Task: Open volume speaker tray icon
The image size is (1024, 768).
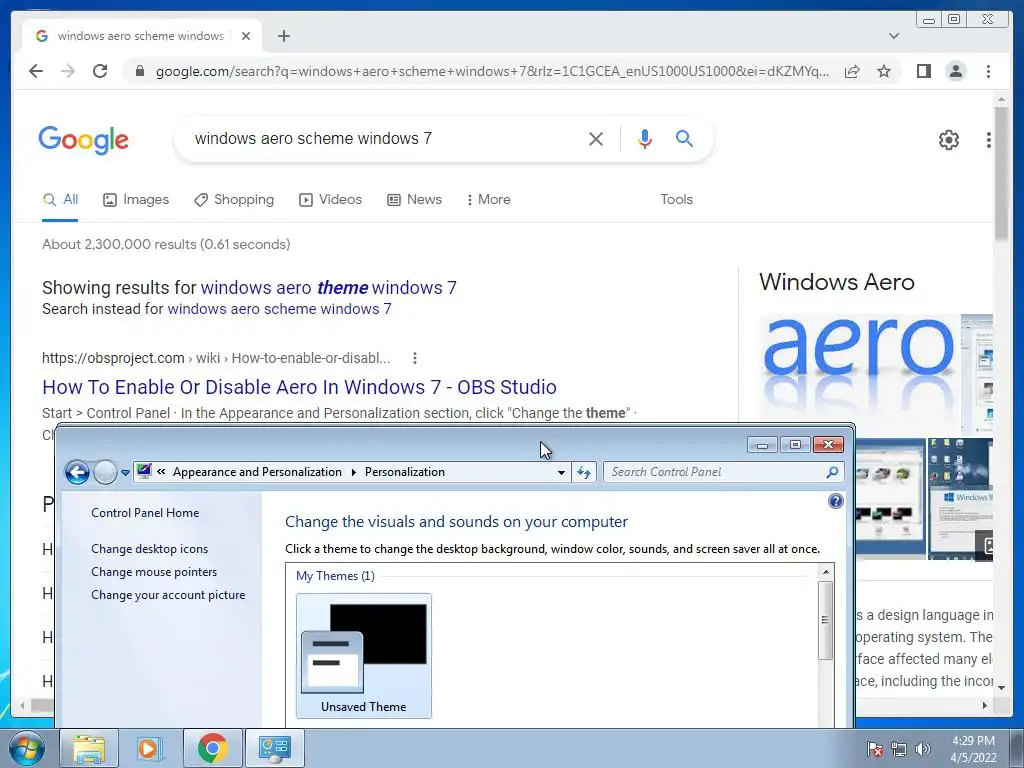Action: click(x=922, y=749)
